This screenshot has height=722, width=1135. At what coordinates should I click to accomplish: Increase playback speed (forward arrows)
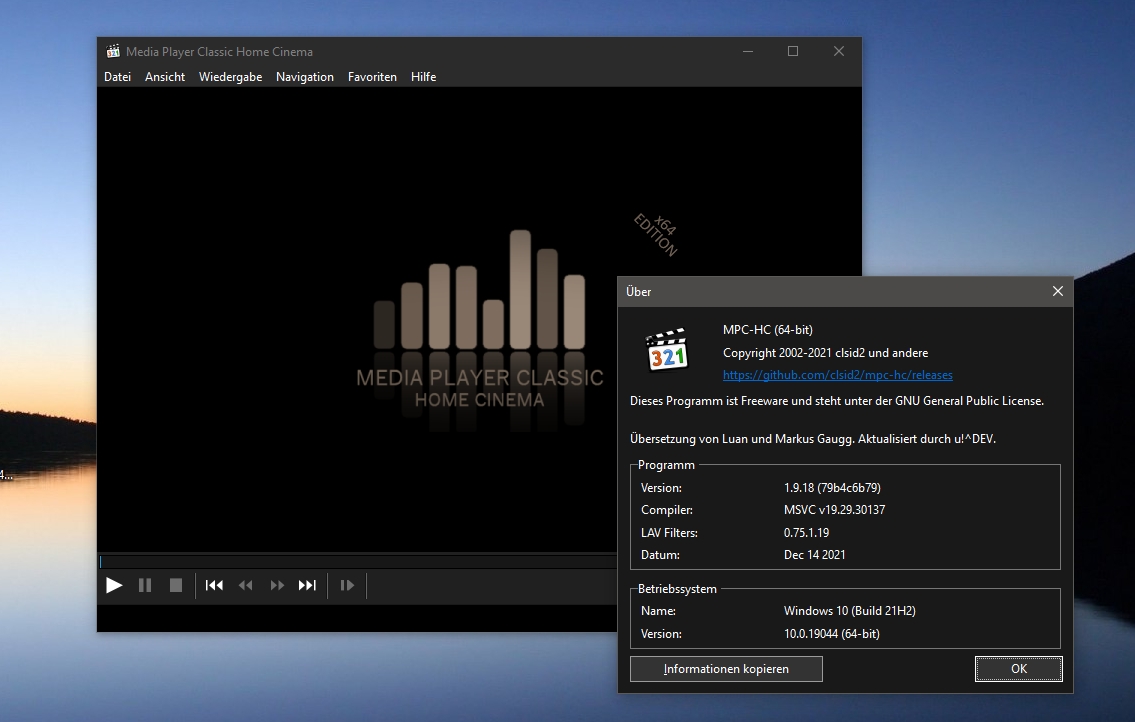tap(277, 585)
